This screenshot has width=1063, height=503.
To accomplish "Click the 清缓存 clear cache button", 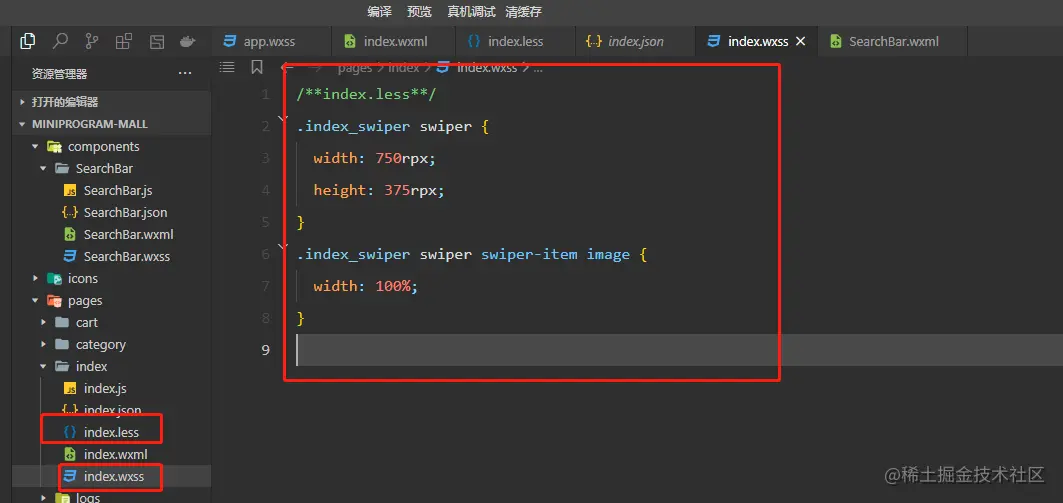I will point(523,12).
